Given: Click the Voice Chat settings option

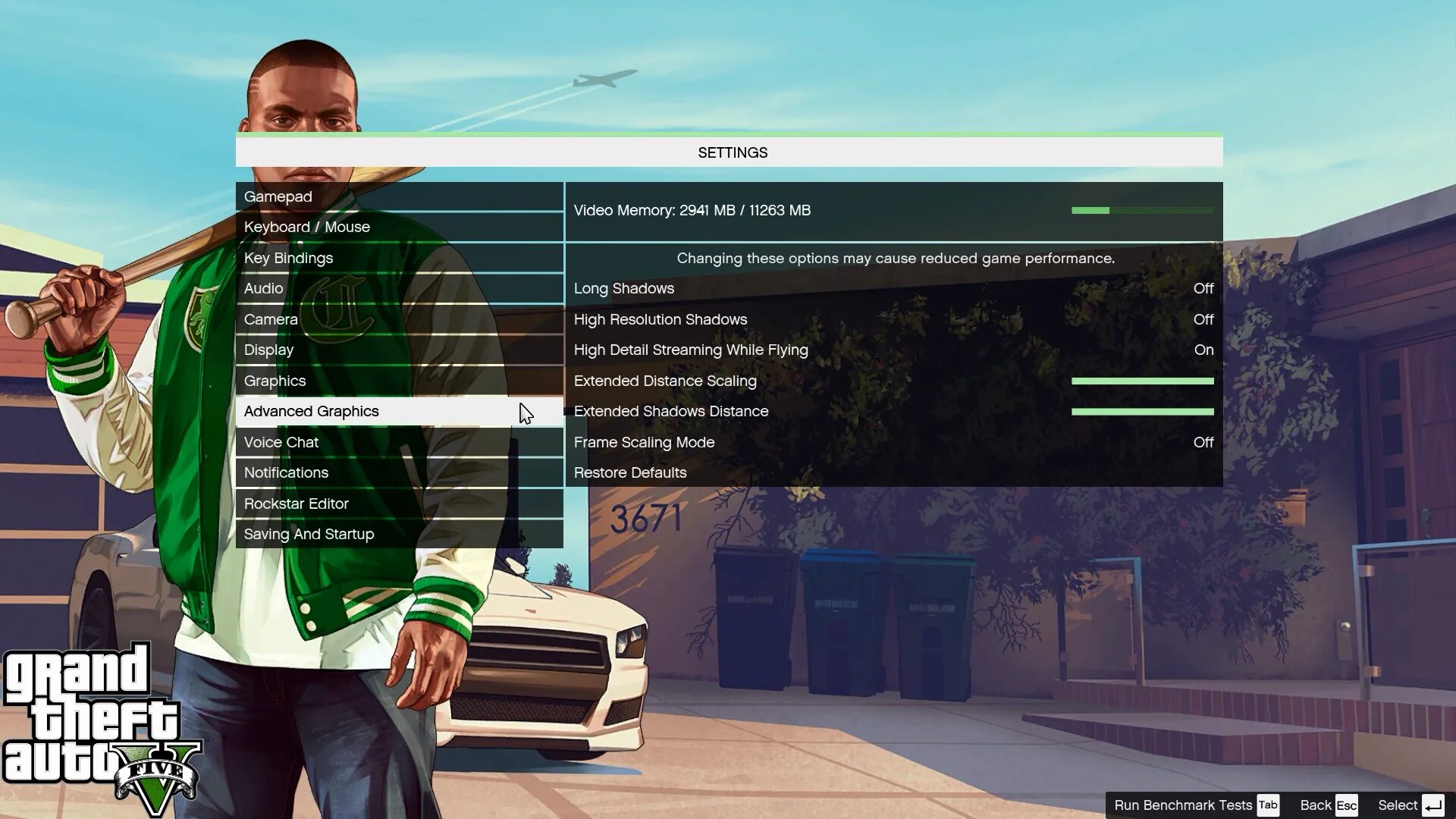Looking at the screenshot, I should point(281,441).
